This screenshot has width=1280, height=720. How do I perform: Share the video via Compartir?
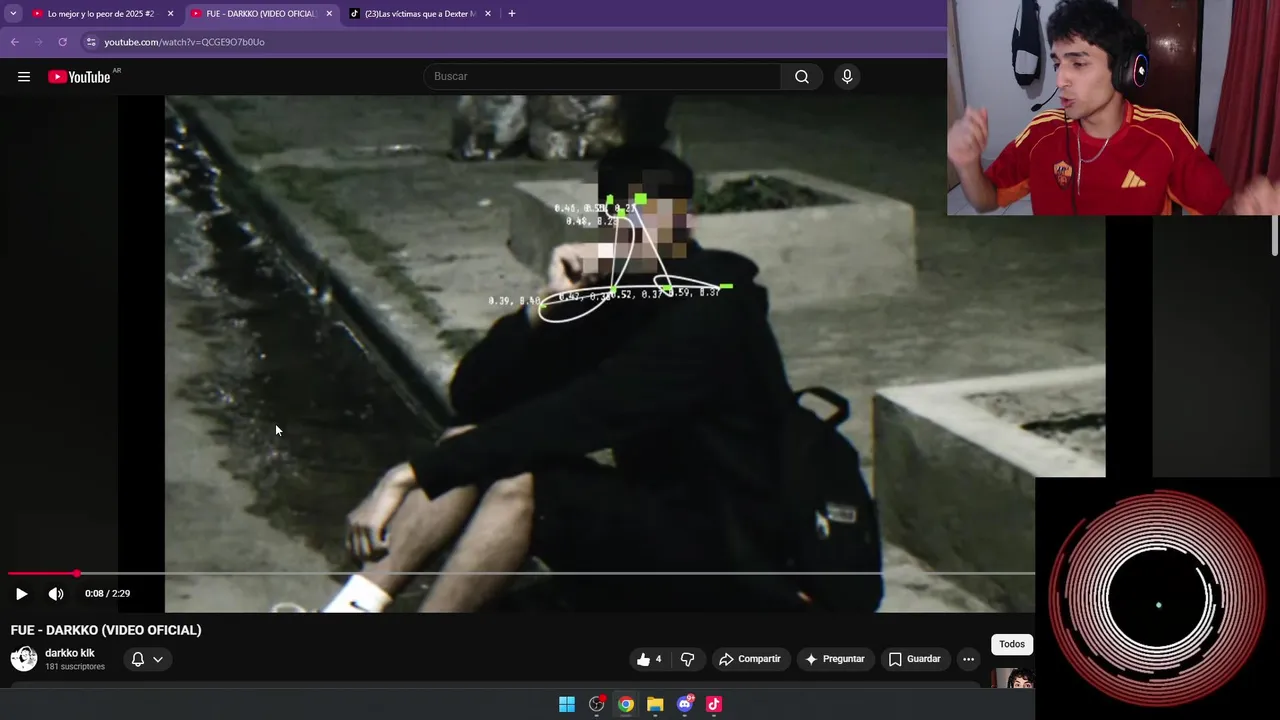point(749,659)
